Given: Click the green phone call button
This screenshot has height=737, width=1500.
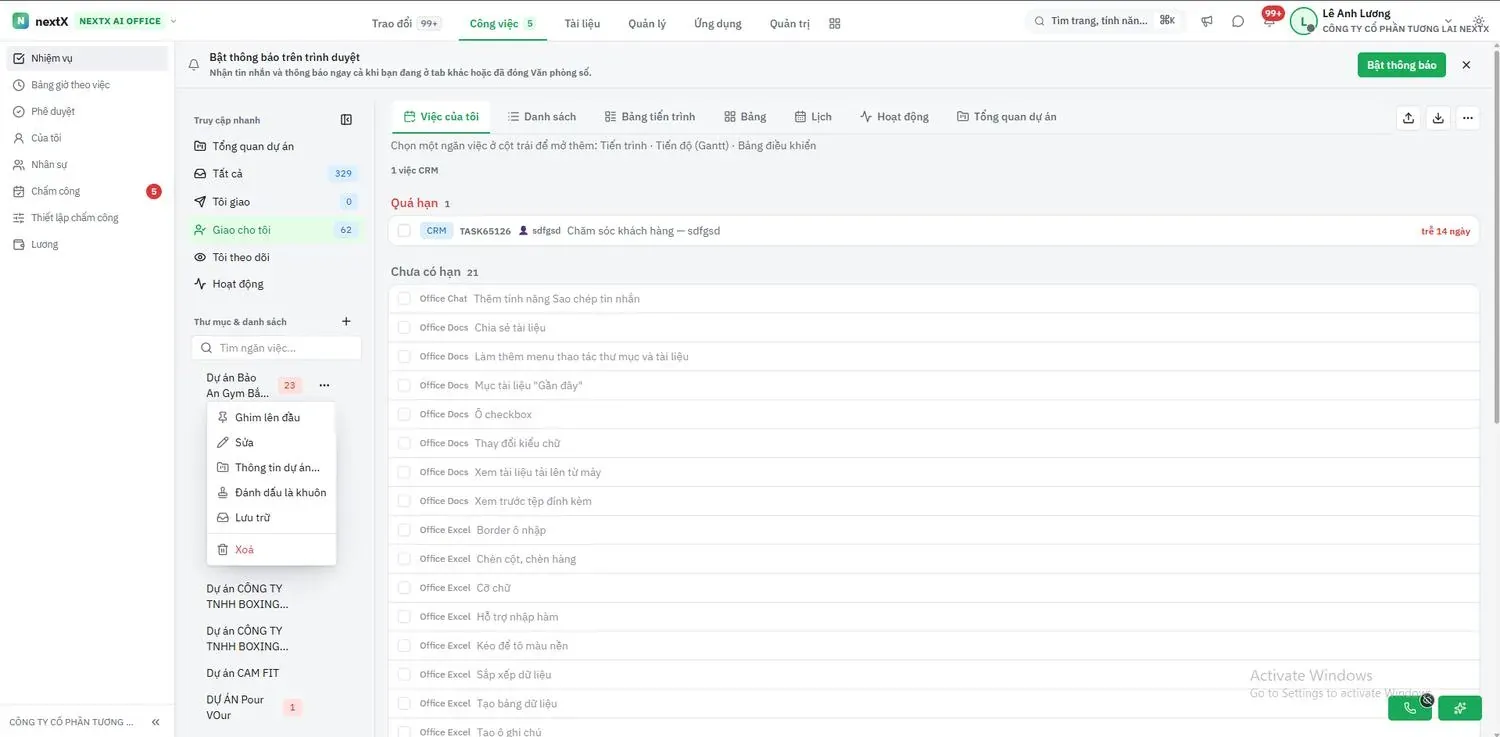Looking at the screenshot, I should coord(1410,708).
